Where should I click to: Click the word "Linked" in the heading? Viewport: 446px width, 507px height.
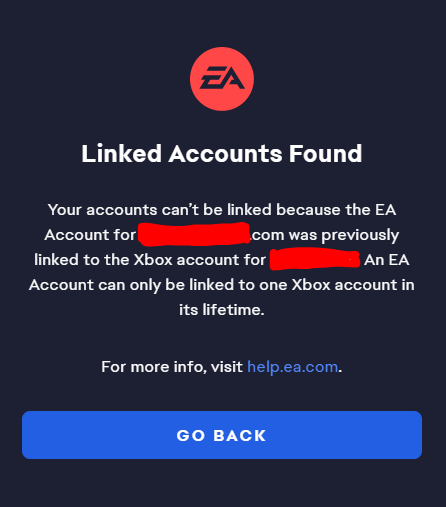click(122, 154)
